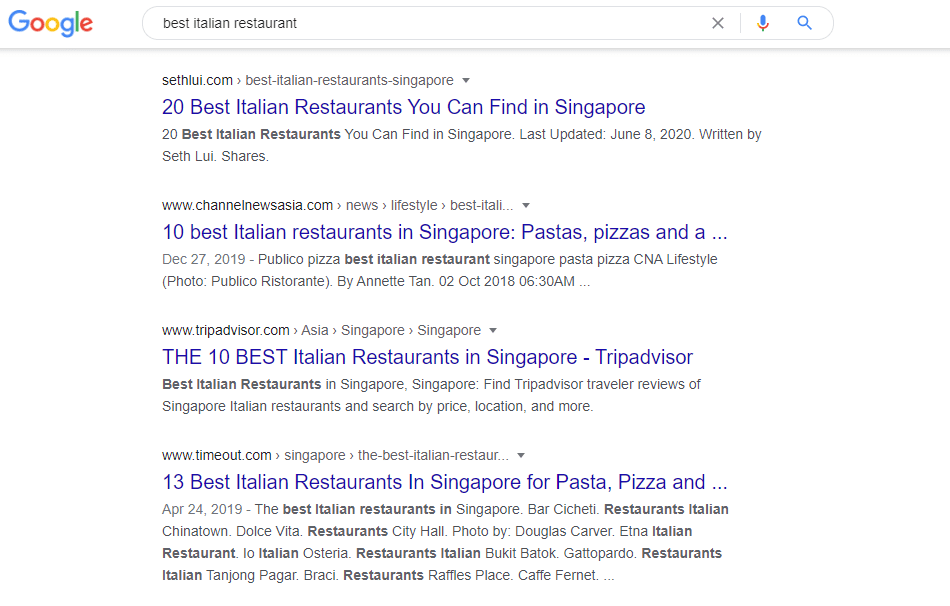The image size is (950, 606).
Task: Open the dropdown beside timeout.com breadcrumb
Action: tap(521, 455)
